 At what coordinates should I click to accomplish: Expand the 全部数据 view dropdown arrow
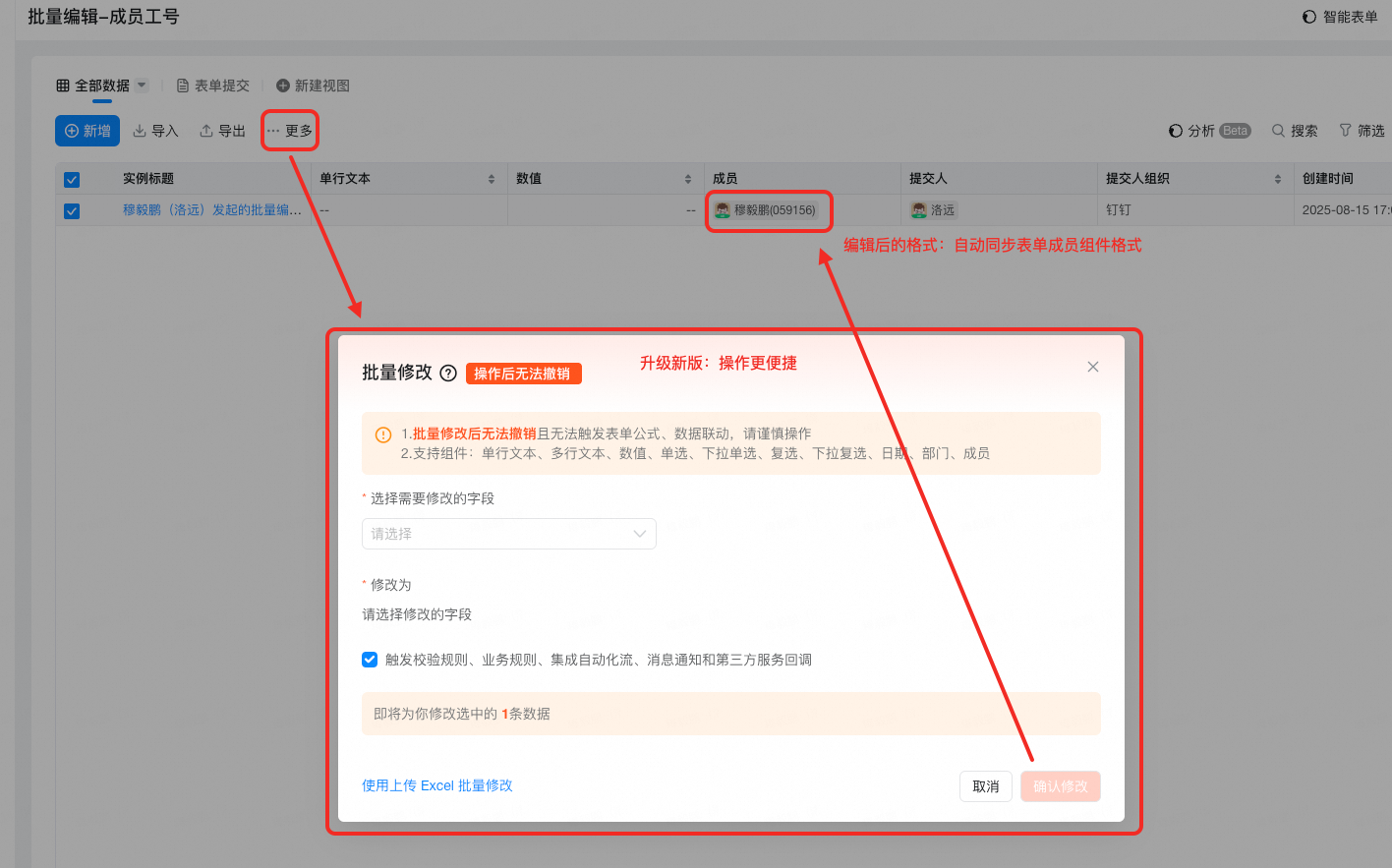142,86
